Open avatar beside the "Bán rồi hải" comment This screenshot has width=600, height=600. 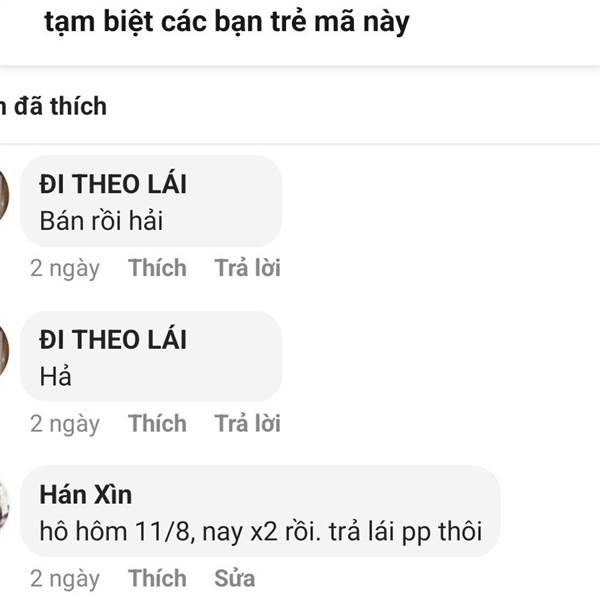point(4,196)
